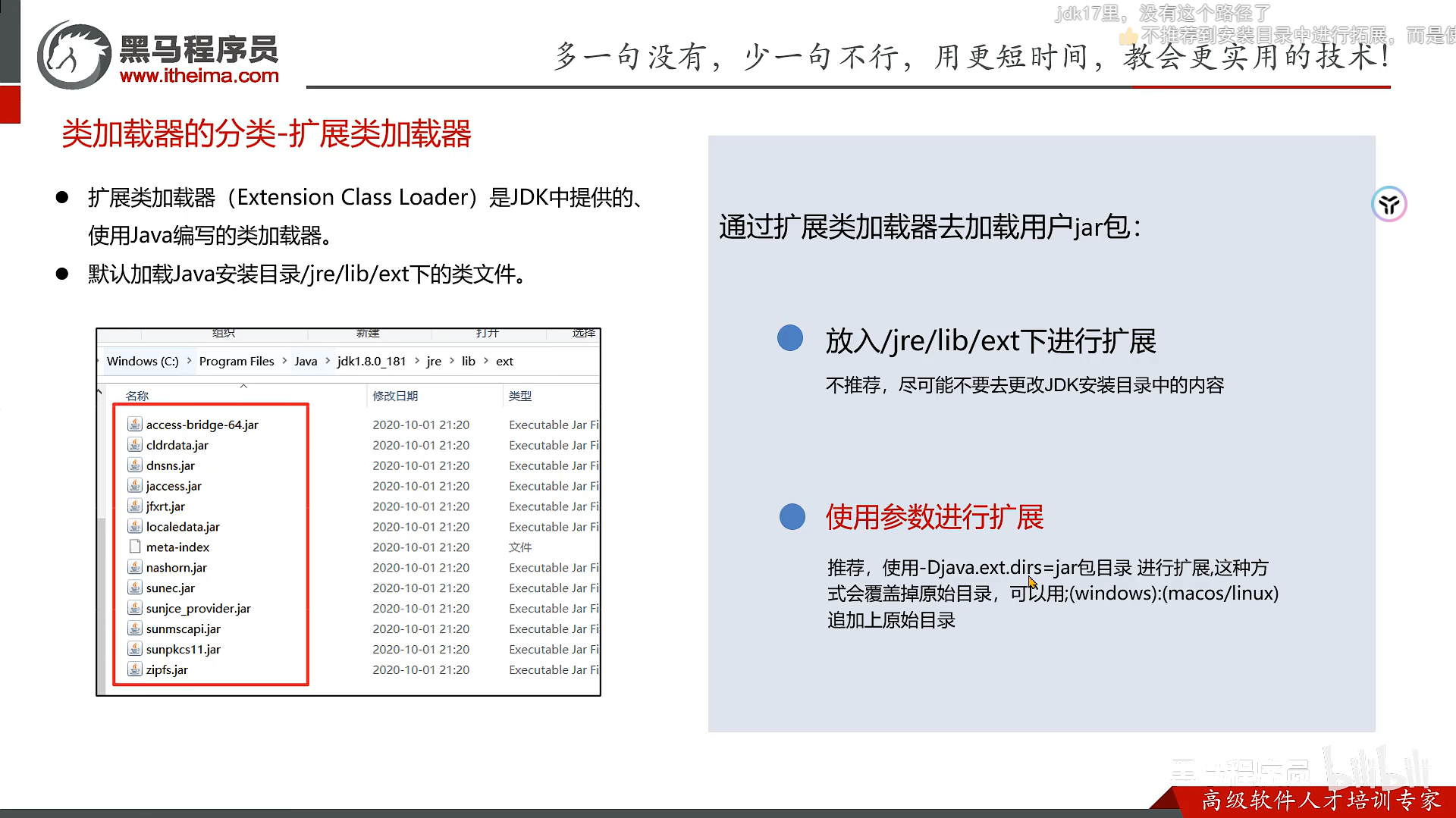Viewport: 1456px width, 818px height.
Task: Click jfxrt.jar file name
Action: pos(165,506)
